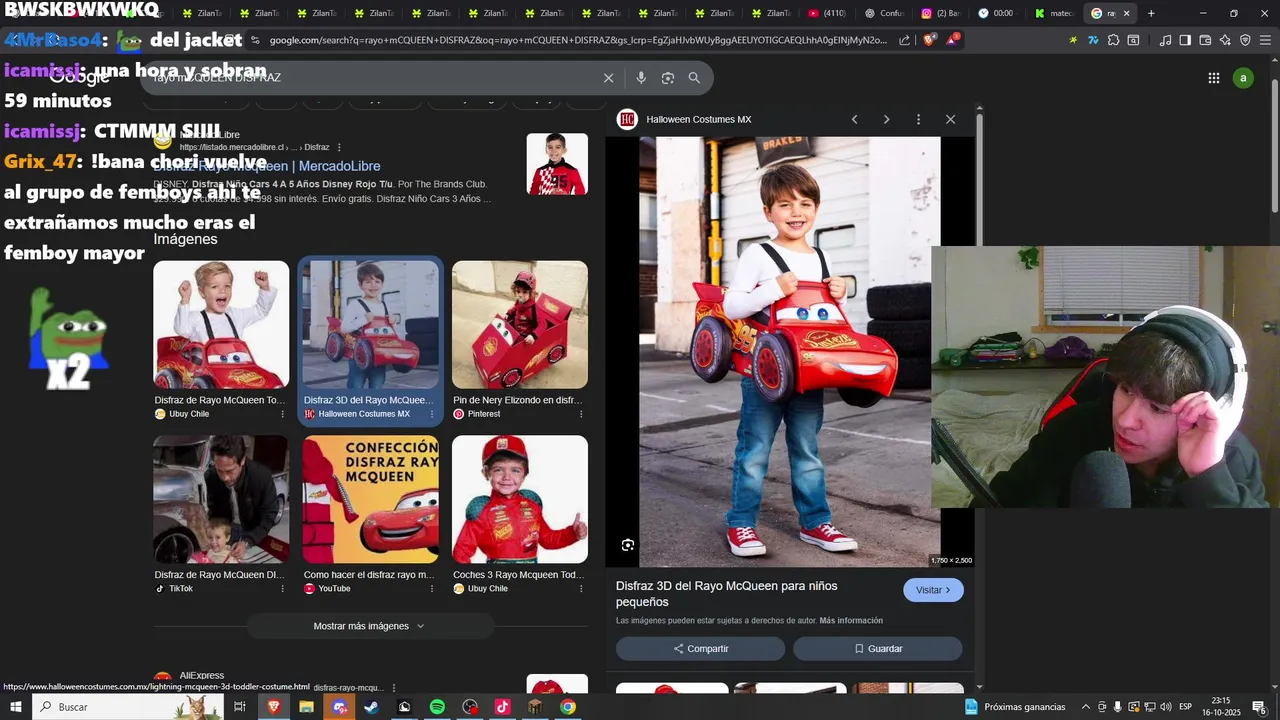Switch to the 'Confu' ChatGPT tab
The image size is (1280, 720).
pos(884,13)
